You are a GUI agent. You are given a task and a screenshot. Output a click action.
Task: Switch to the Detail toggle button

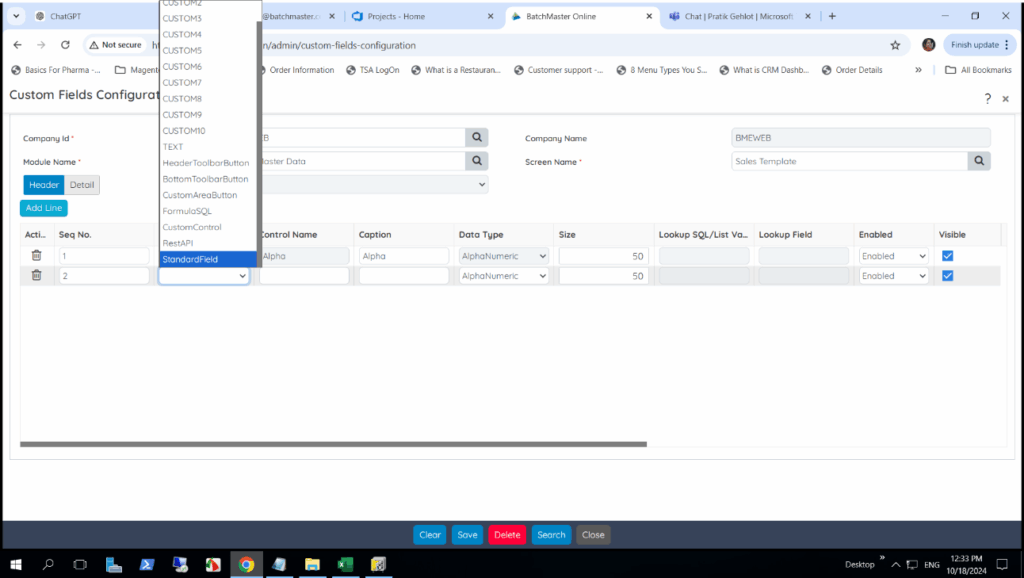[82, 185]
